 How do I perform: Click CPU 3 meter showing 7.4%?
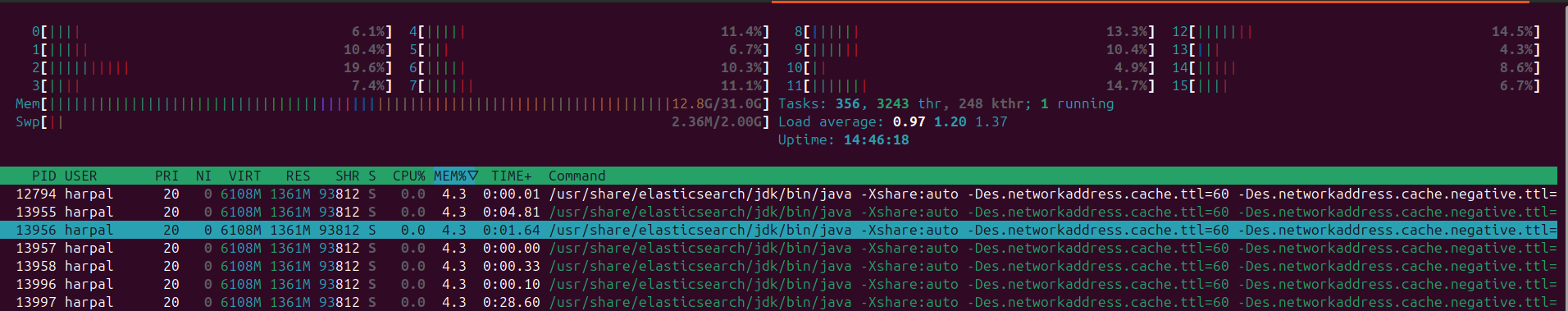click(212, 85)
